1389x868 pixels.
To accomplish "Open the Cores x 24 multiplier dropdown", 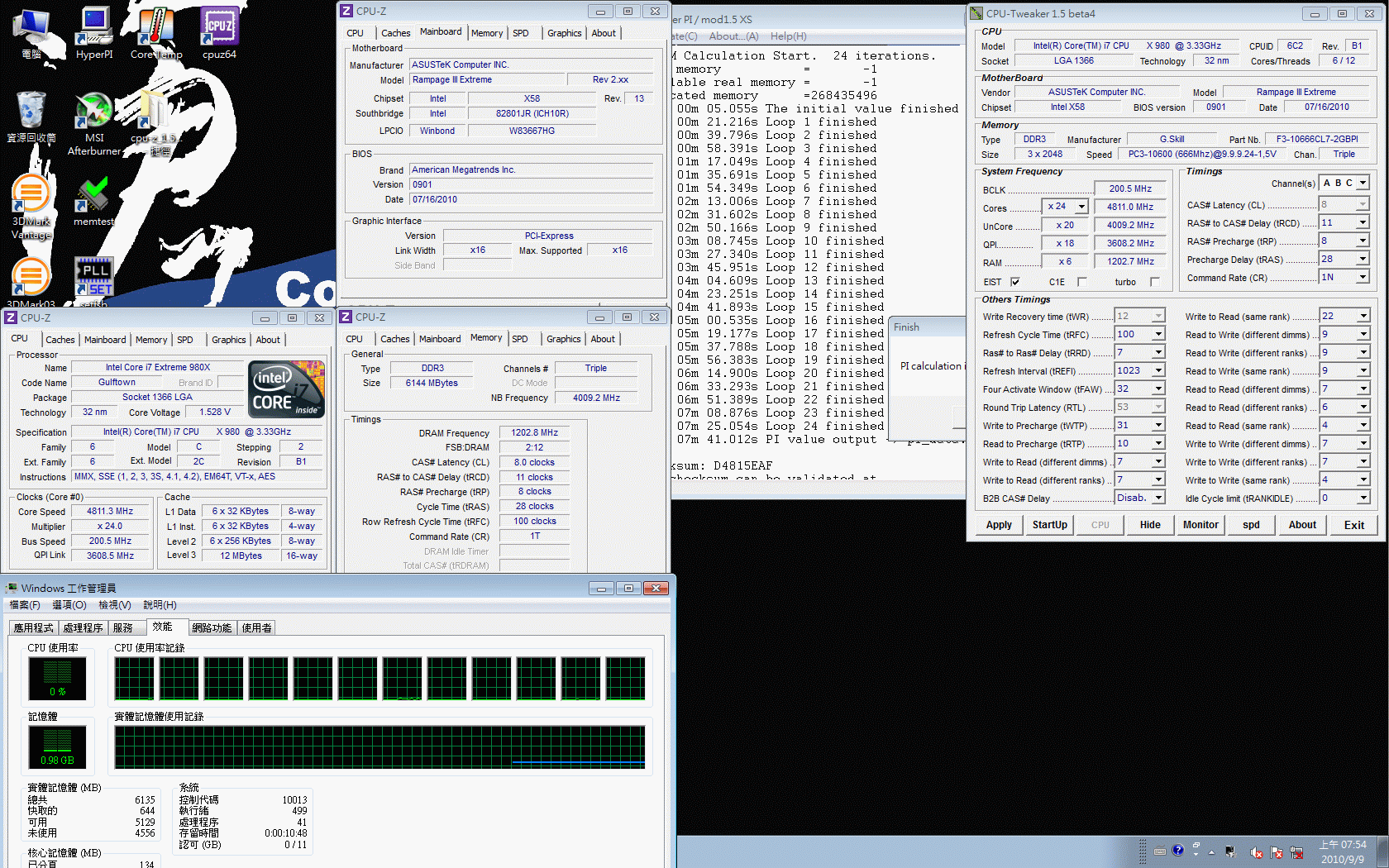I will pyautogui.click(x=1081, y=207).
